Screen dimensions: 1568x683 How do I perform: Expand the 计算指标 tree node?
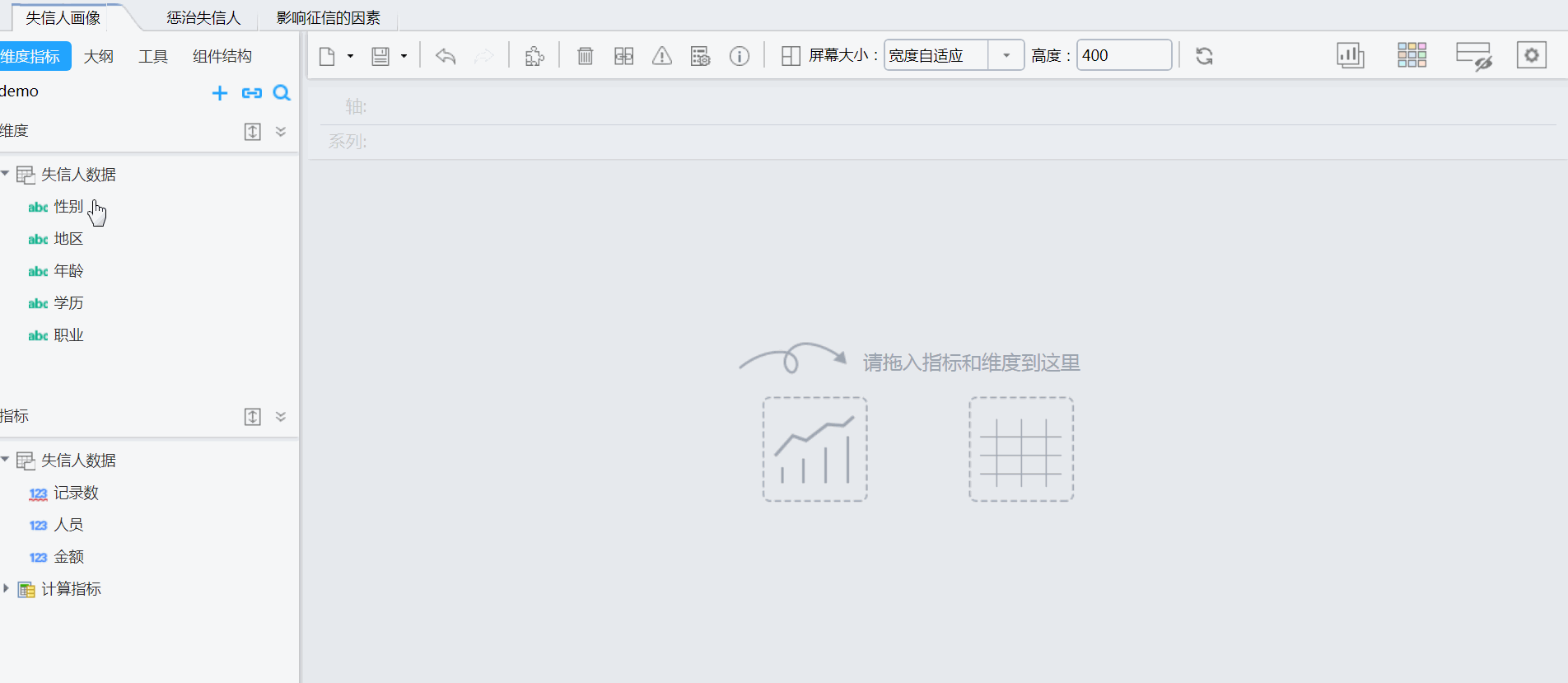pos(6,588)
